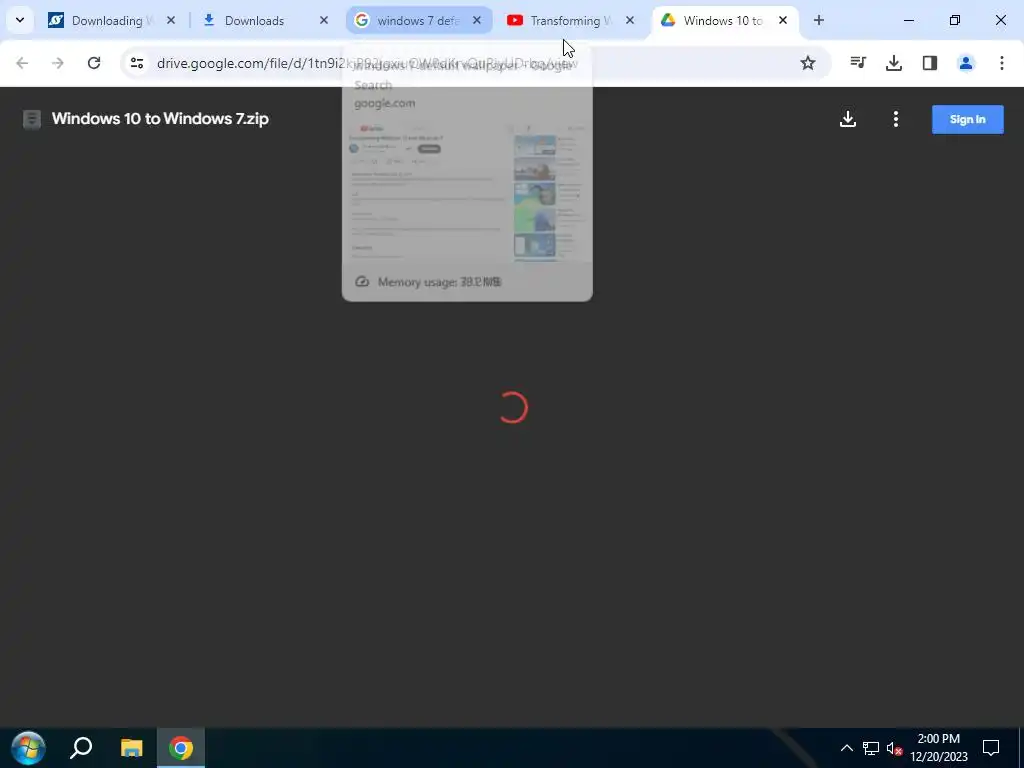
Task: Switch to the Downloading tab
Action: click(111, 20)
